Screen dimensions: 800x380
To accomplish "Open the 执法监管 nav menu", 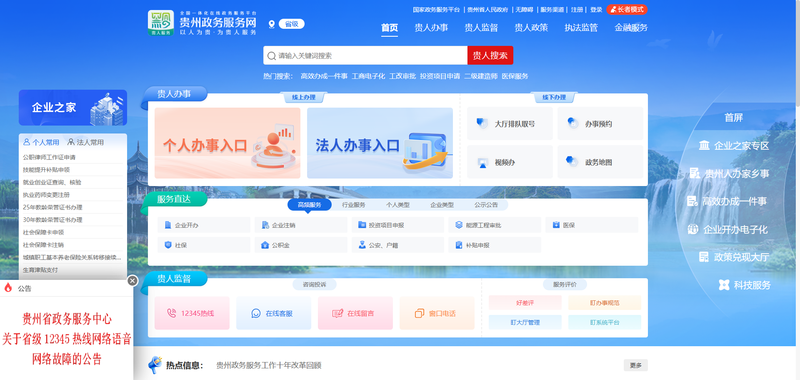I will [581, 28].
